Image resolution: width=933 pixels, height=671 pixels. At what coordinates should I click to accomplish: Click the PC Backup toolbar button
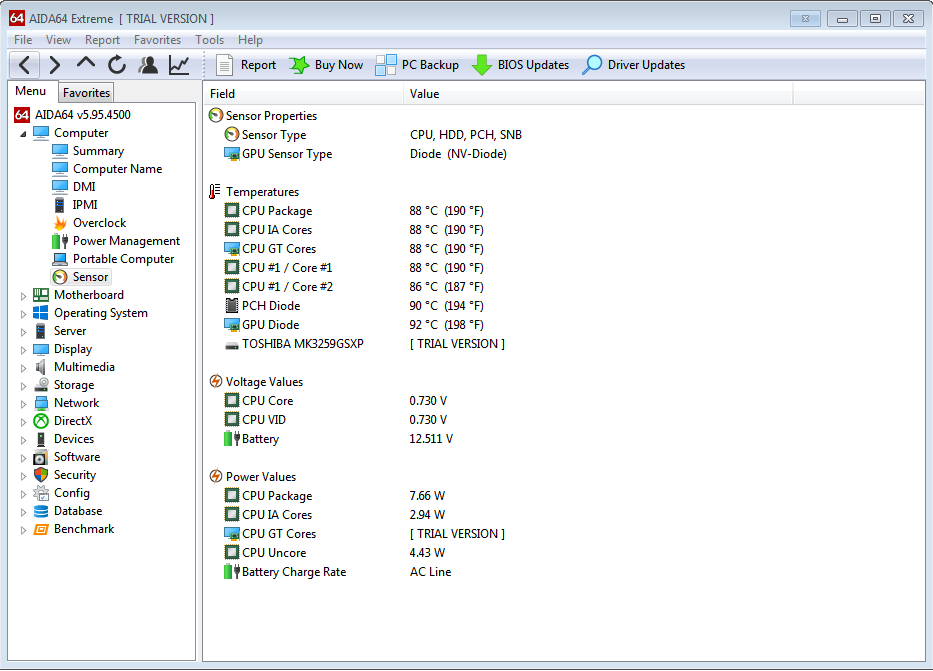[417, 65]
